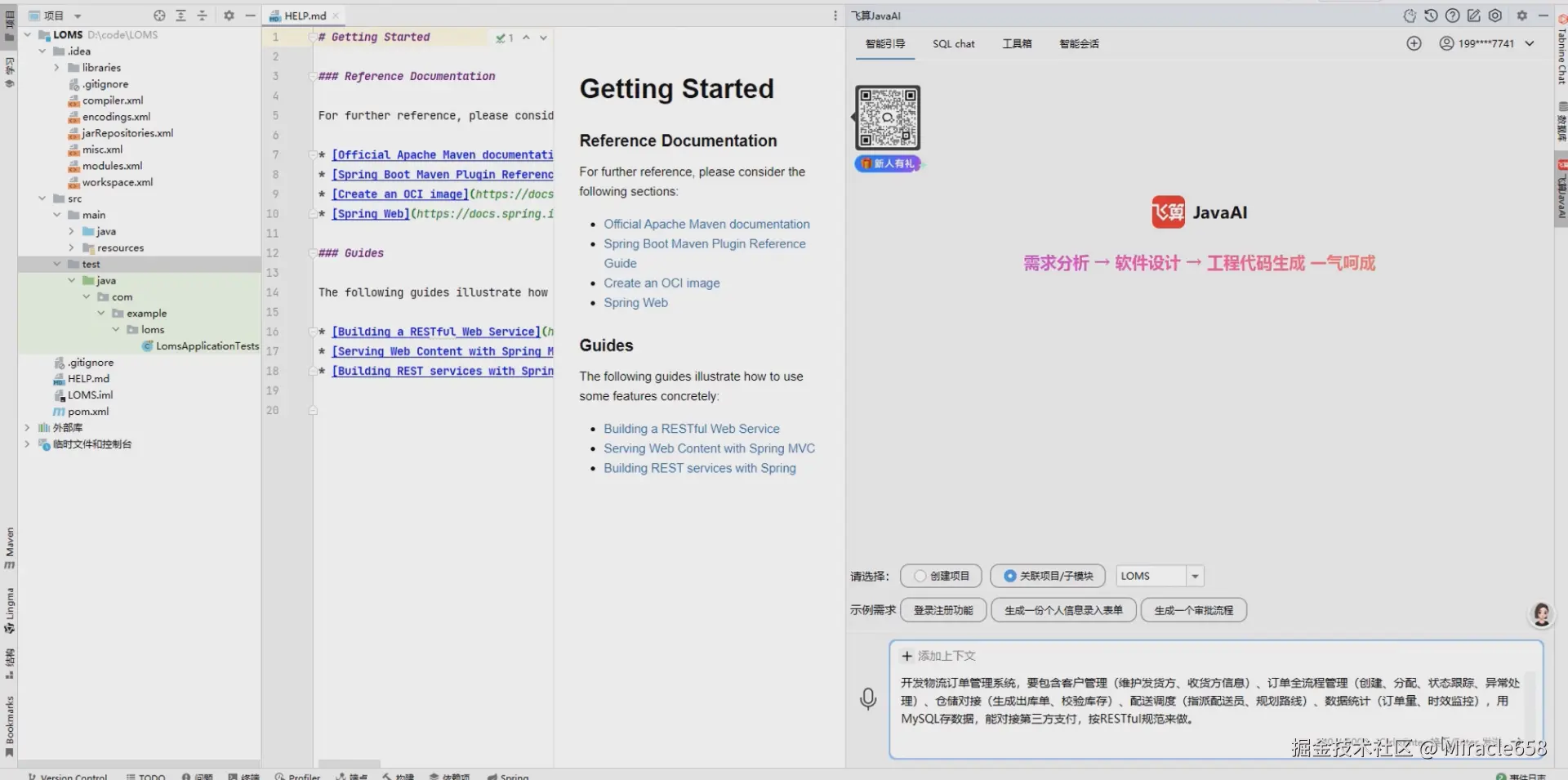Open the Maven tool window from the left strip

point(10,548)
